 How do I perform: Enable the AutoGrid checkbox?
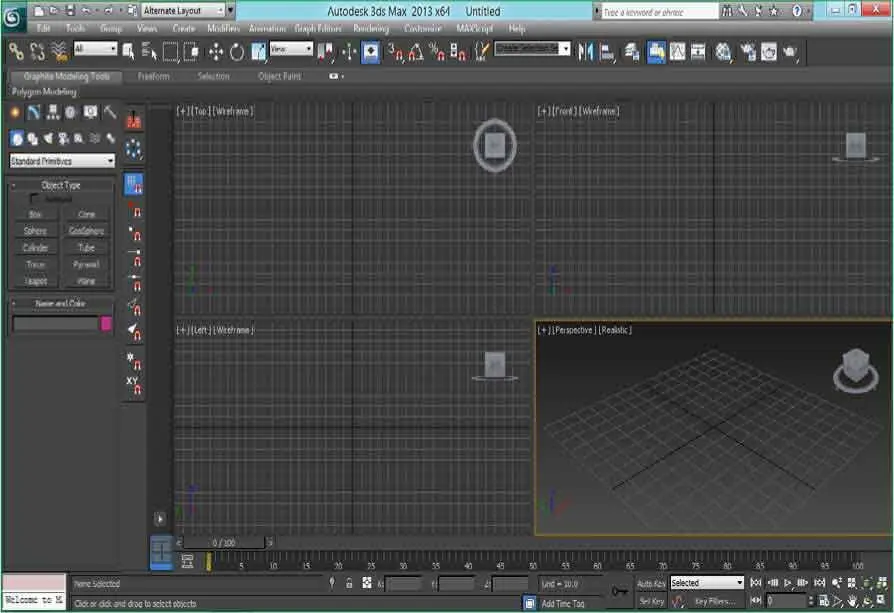click(34, 199)
